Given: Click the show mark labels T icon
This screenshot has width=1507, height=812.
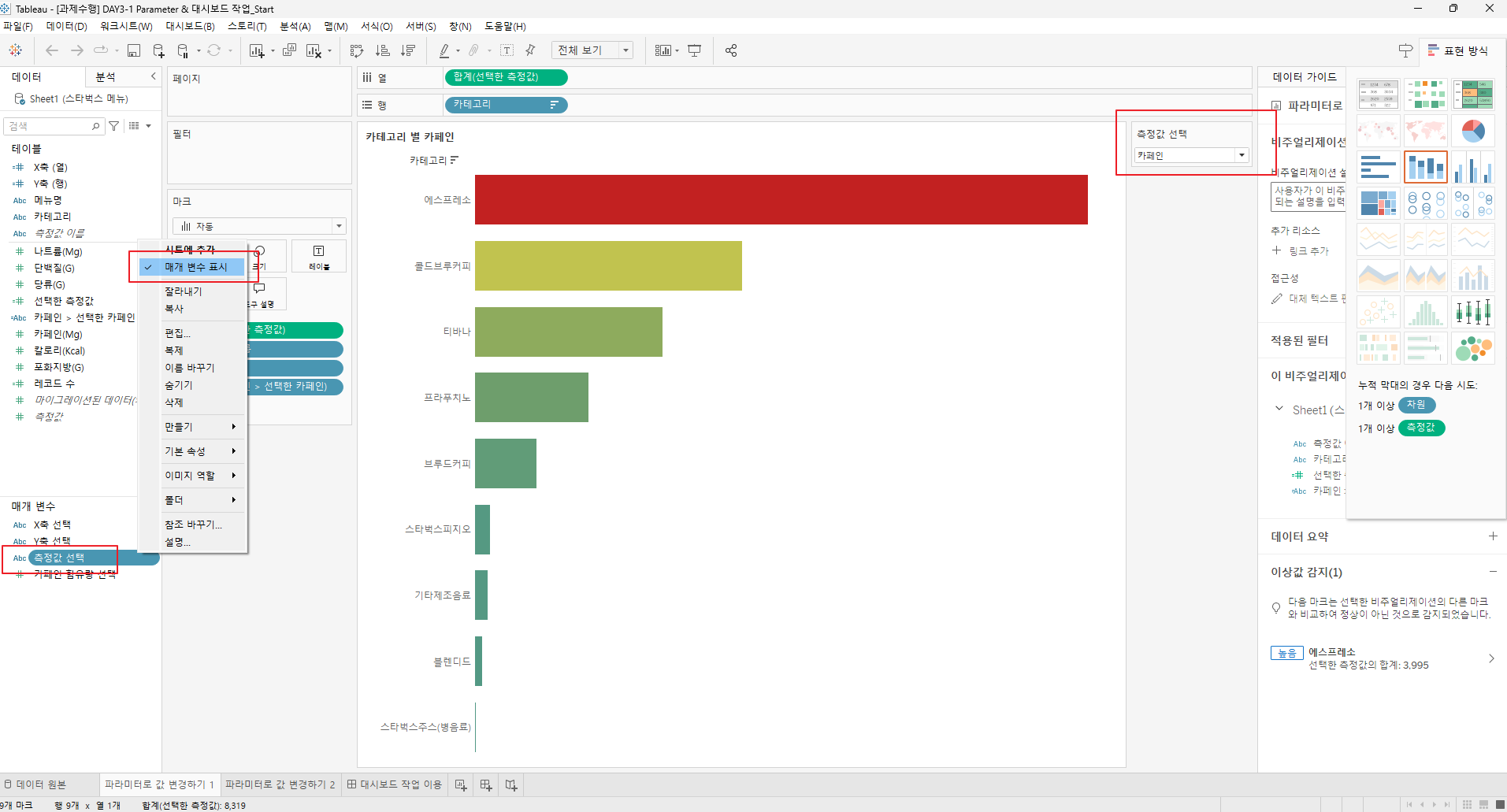Looking at the screenshot, I should click(507, 50).
